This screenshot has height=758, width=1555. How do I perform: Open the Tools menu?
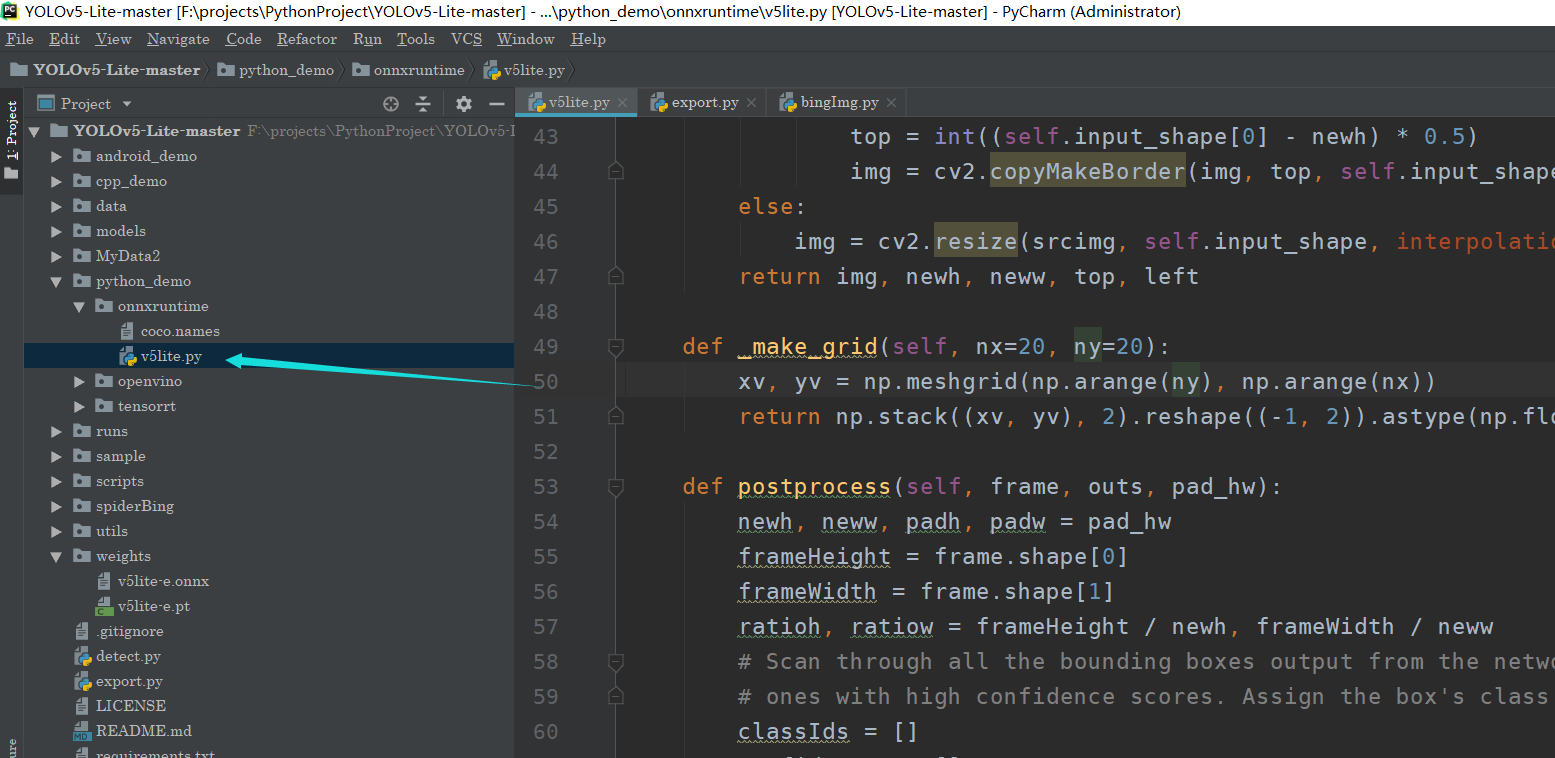click(415, 39)
